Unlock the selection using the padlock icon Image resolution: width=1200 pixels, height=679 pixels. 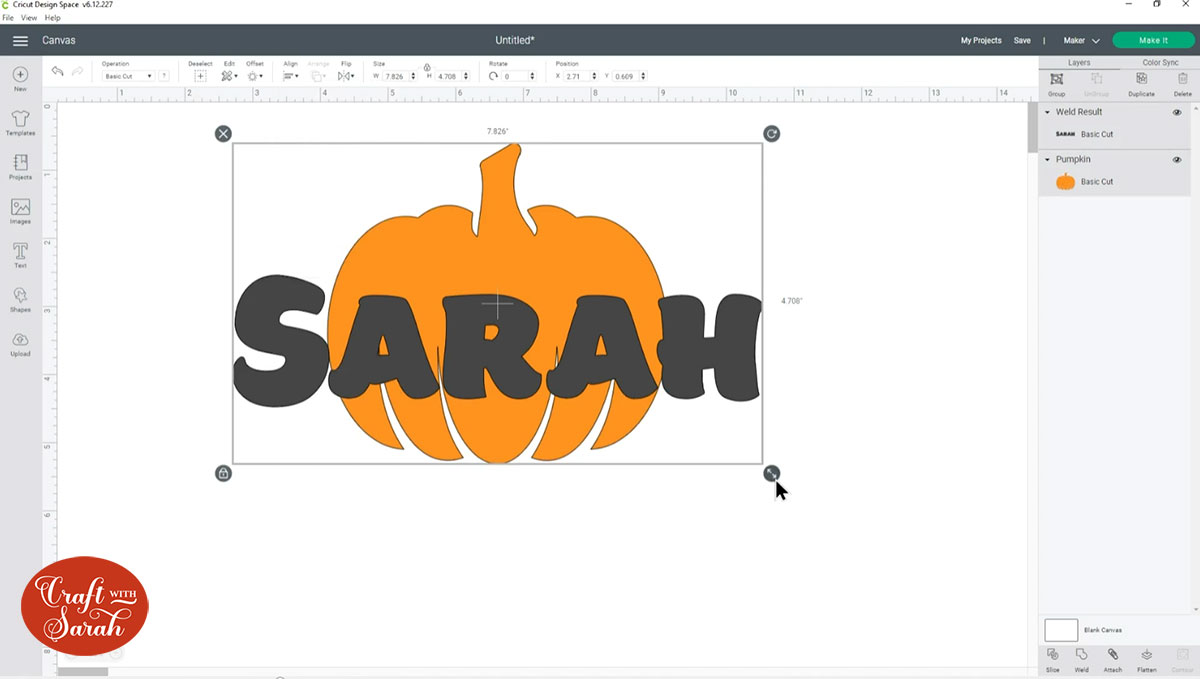pyautogui.click(x=223, y=473)
